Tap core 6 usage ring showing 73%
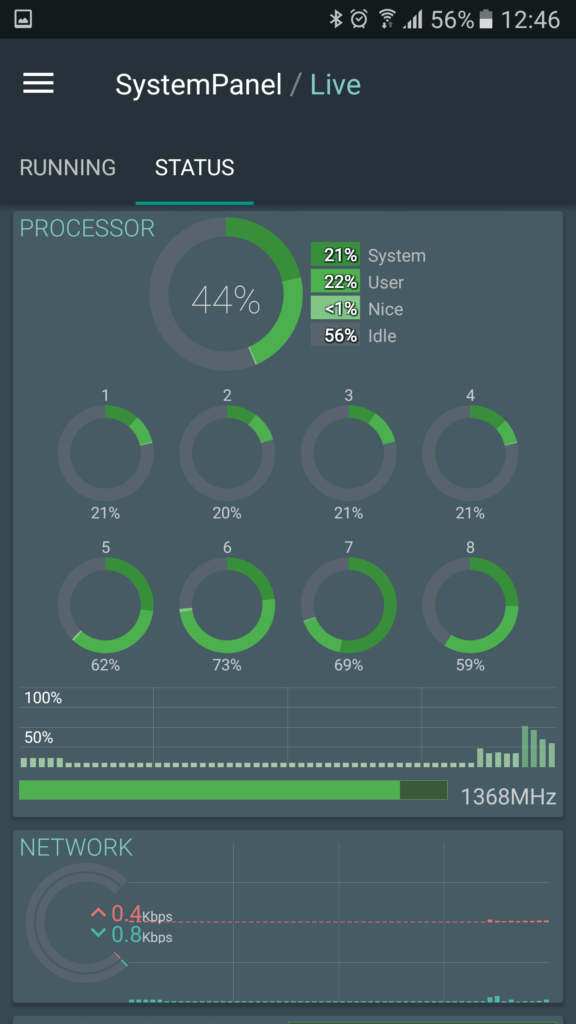576x1024 pixels. point(227,605)
